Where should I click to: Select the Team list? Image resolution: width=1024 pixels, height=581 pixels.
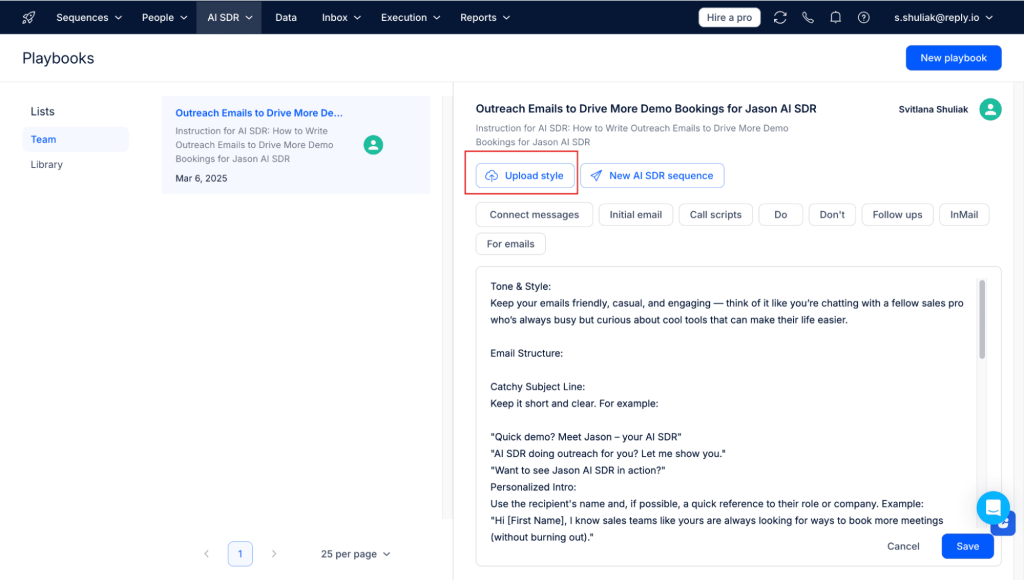tap(76, 140)
